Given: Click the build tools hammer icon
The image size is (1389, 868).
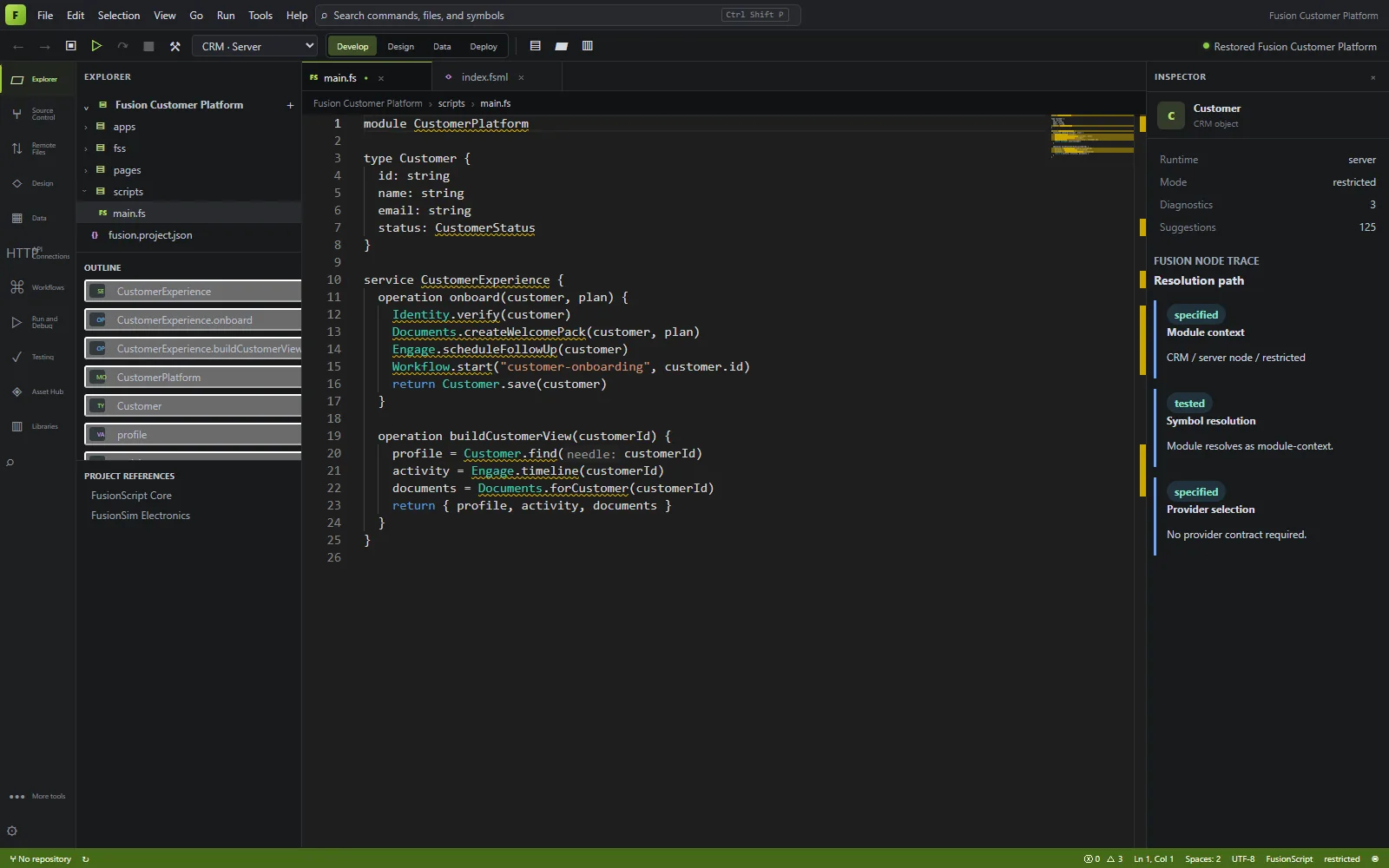Looking at the screenshot, I should [174, 46].
